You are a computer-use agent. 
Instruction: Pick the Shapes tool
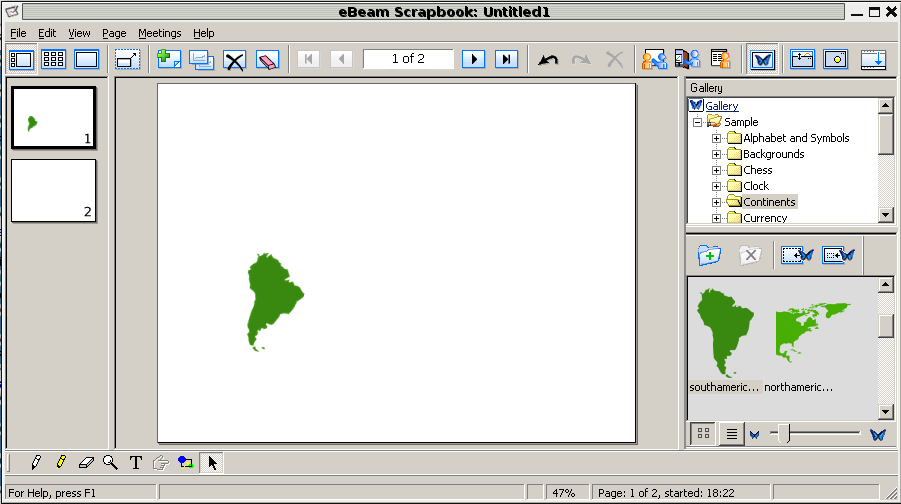pos(186,462)
